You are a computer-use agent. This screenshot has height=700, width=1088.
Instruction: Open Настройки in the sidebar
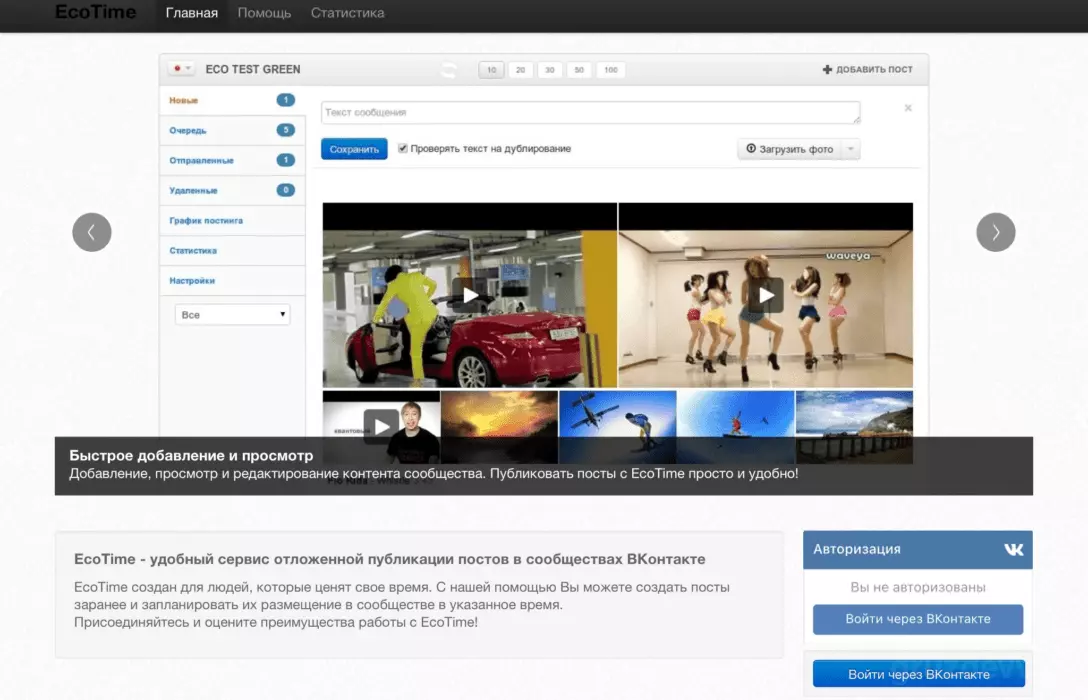pyautogui.click(x=232, y=280)
